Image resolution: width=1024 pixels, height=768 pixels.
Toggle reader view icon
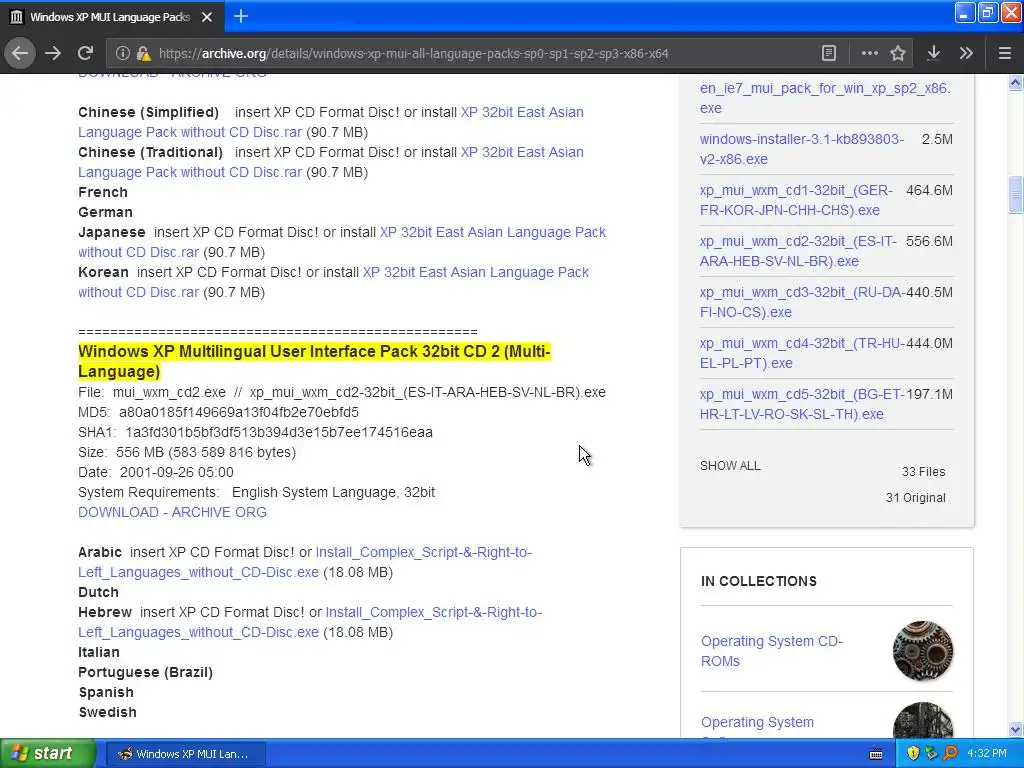(828, 53)
